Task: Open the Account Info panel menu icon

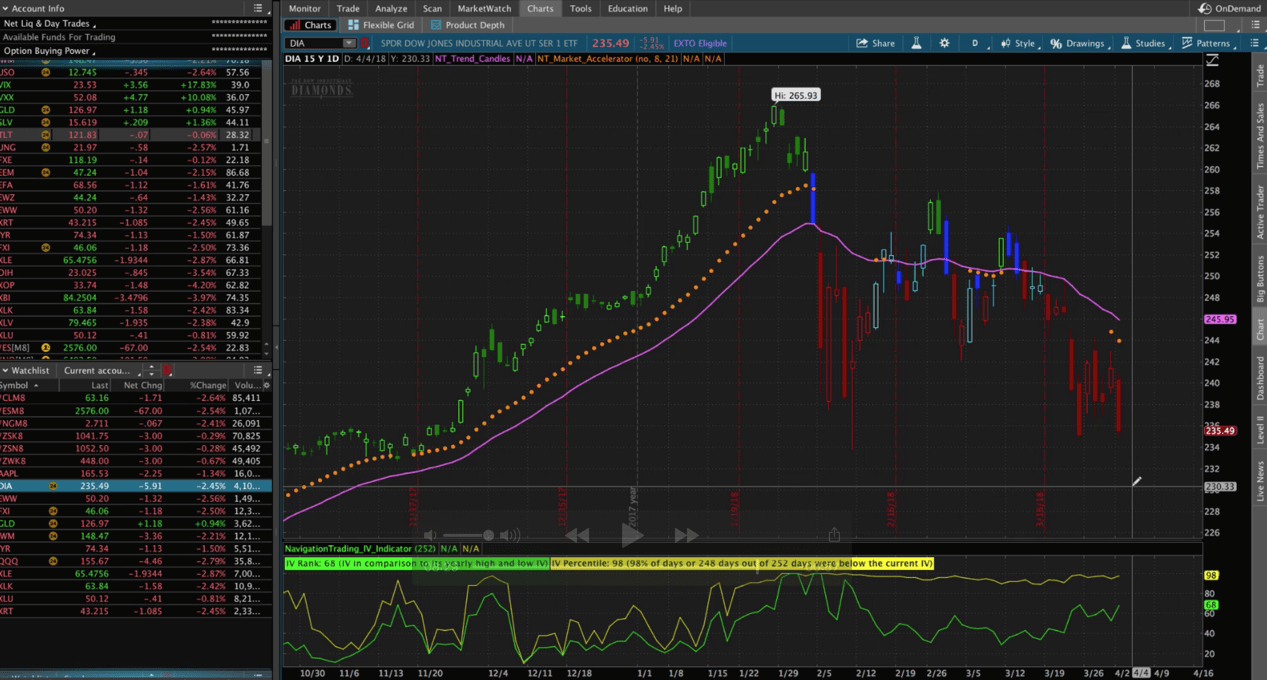Action: point(258,8)
